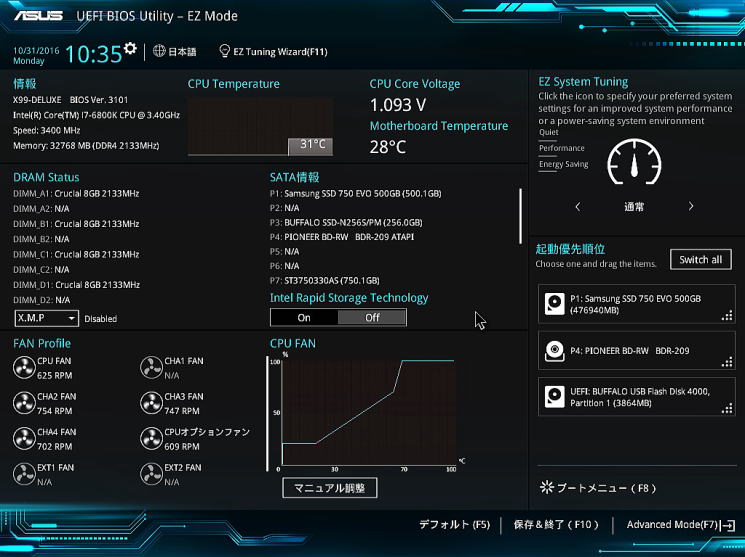Click the Motherboard Temperature 28°C value
The width and height of the screenshot is (745, 557).
pyautogui.click(x=388, y=147)
